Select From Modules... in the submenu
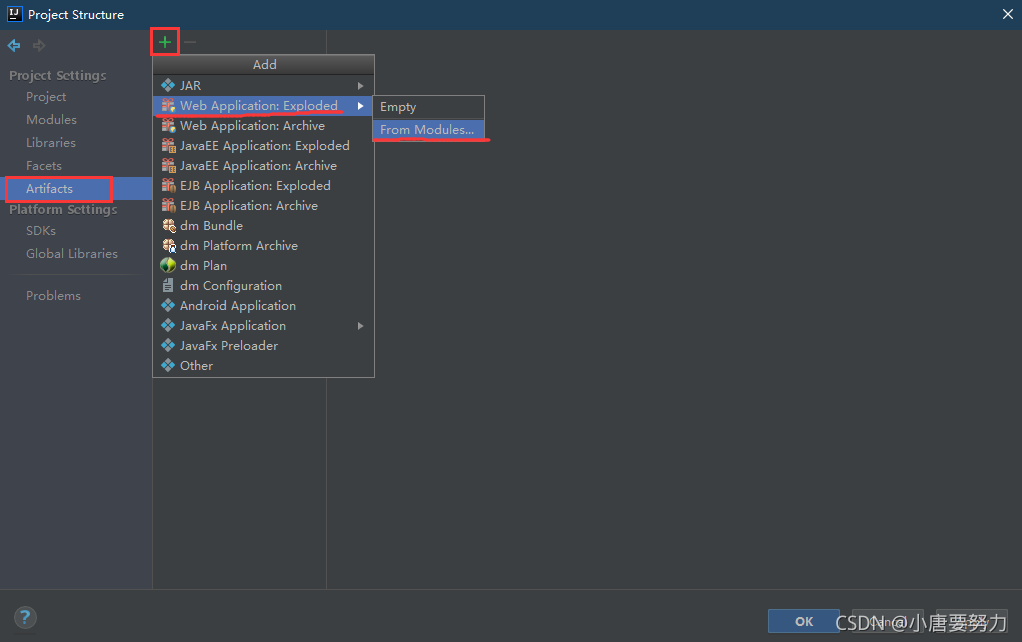The image size is (1022, 642). pyautogui.click(x=428, y=130)
